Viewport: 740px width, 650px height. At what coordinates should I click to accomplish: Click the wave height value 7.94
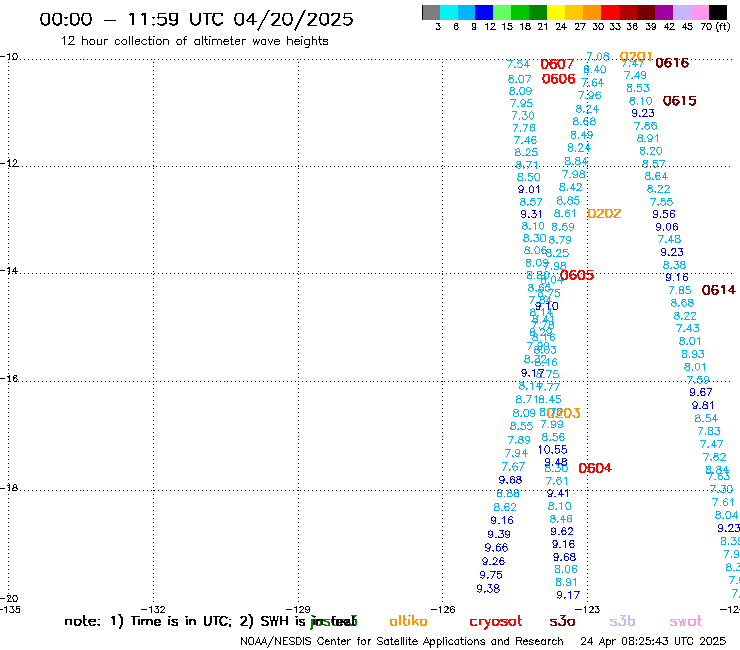[x=516, y=453]
